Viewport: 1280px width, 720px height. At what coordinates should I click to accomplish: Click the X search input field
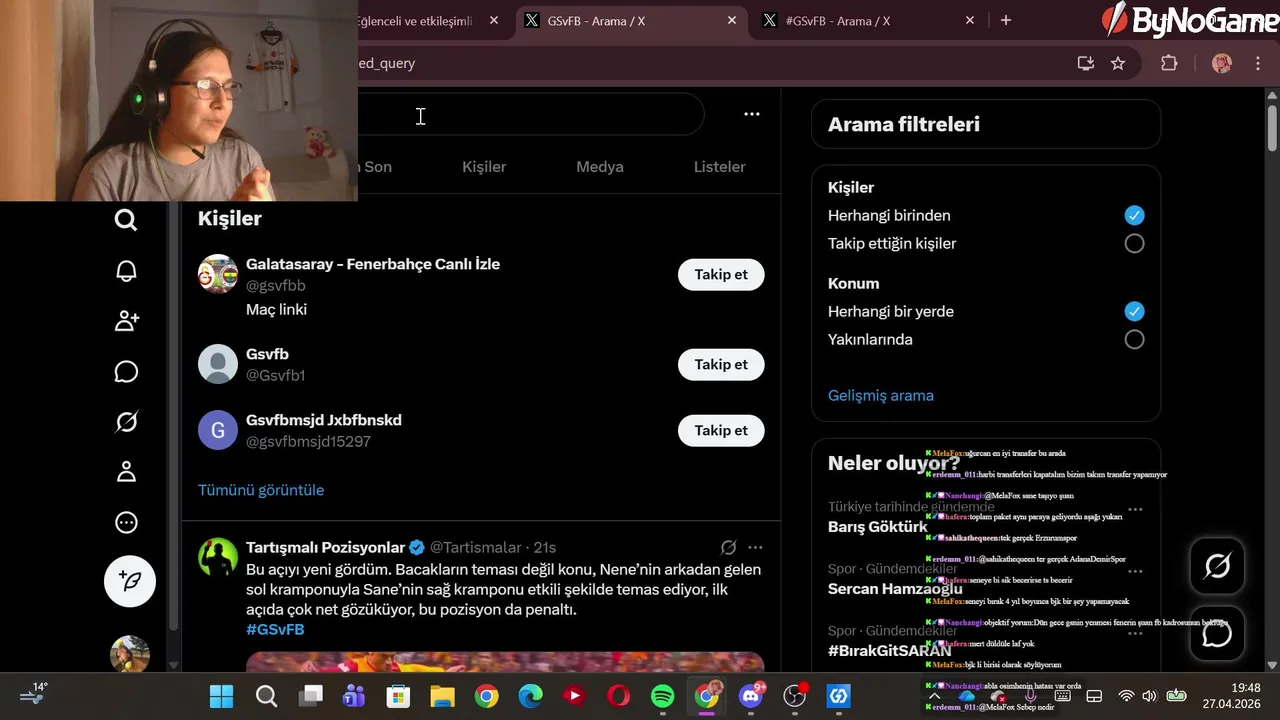coord(531,115)
